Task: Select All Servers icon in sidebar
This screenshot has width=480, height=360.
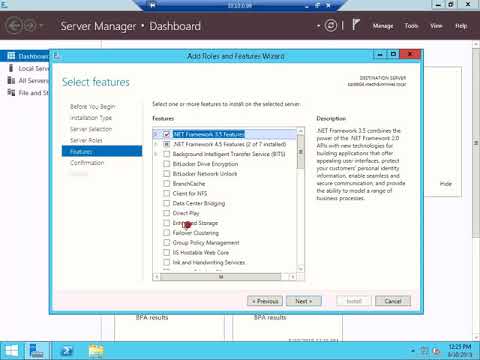Action: click(11, 80)
